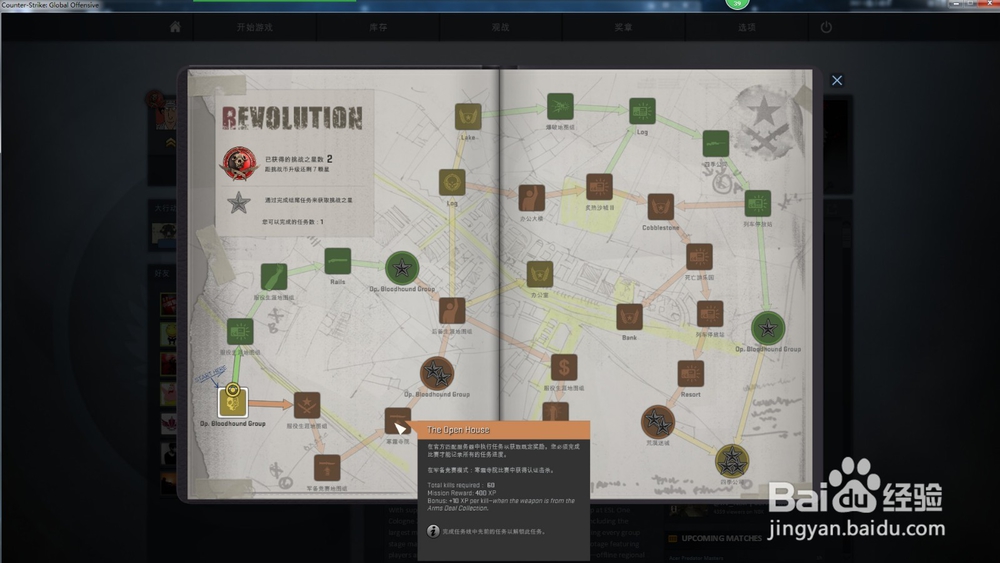Click the 您可以完成的任务数 : 1 text
The height and width of the screenshot is (563, 1000).
coord(293,222)
